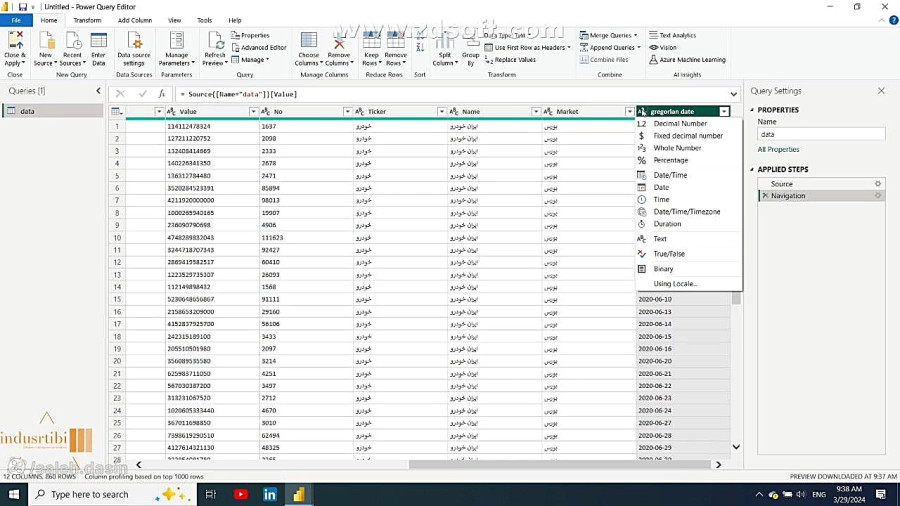Open the Windows Start menu

[14, 494]
